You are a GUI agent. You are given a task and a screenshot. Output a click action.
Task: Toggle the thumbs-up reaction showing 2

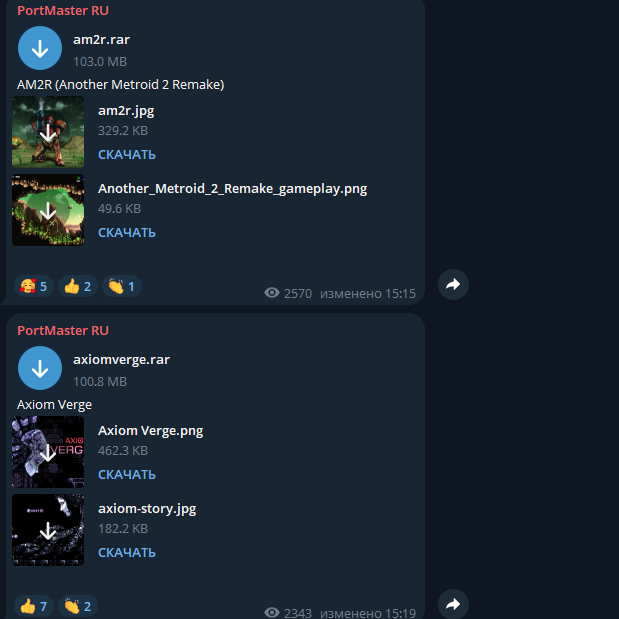[x=78, y=286]
